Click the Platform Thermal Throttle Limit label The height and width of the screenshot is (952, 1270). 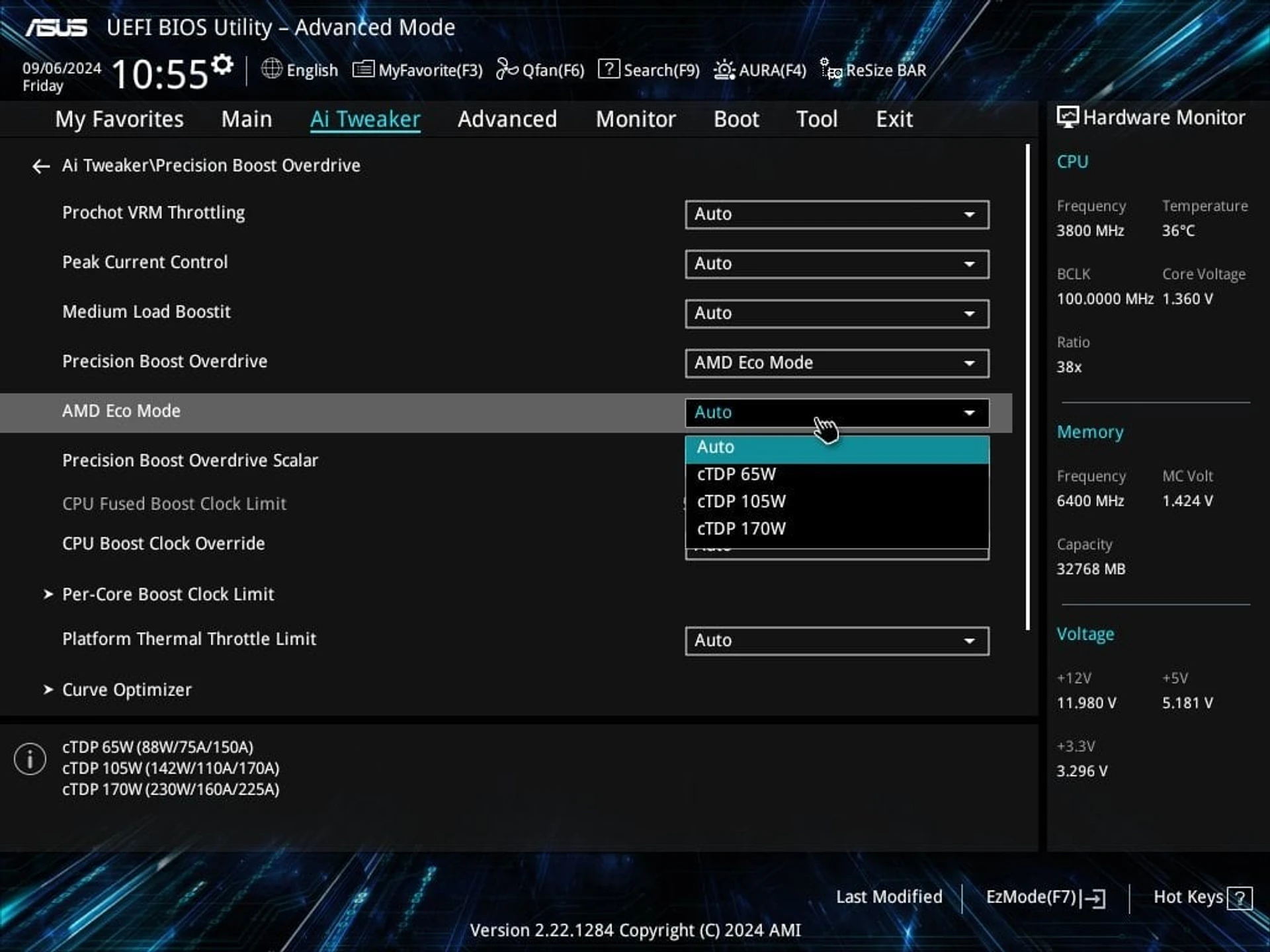pyautogui.click(x=189, y=639)
